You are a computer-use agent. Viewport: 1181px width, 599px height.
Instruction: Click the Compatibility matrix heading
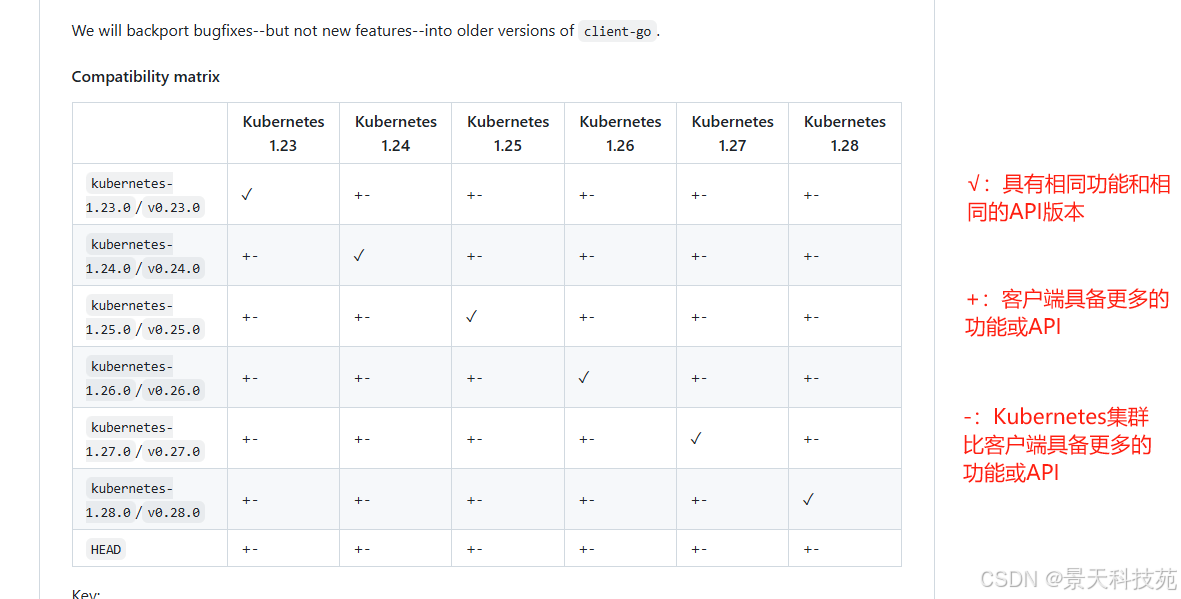coord(146,77)
